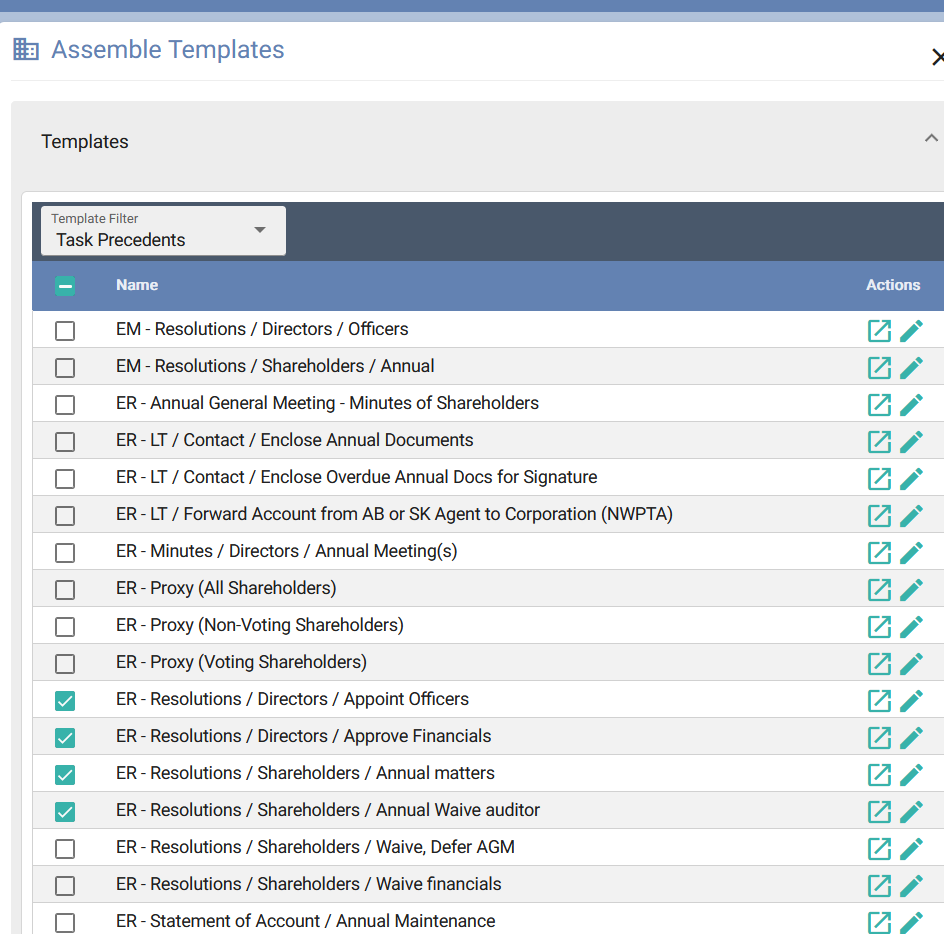This screenshot has width=944, height=934.
Task: Edit 'ER - Proxy (All Shareholders)' template
Action: [x=911, y=590]
